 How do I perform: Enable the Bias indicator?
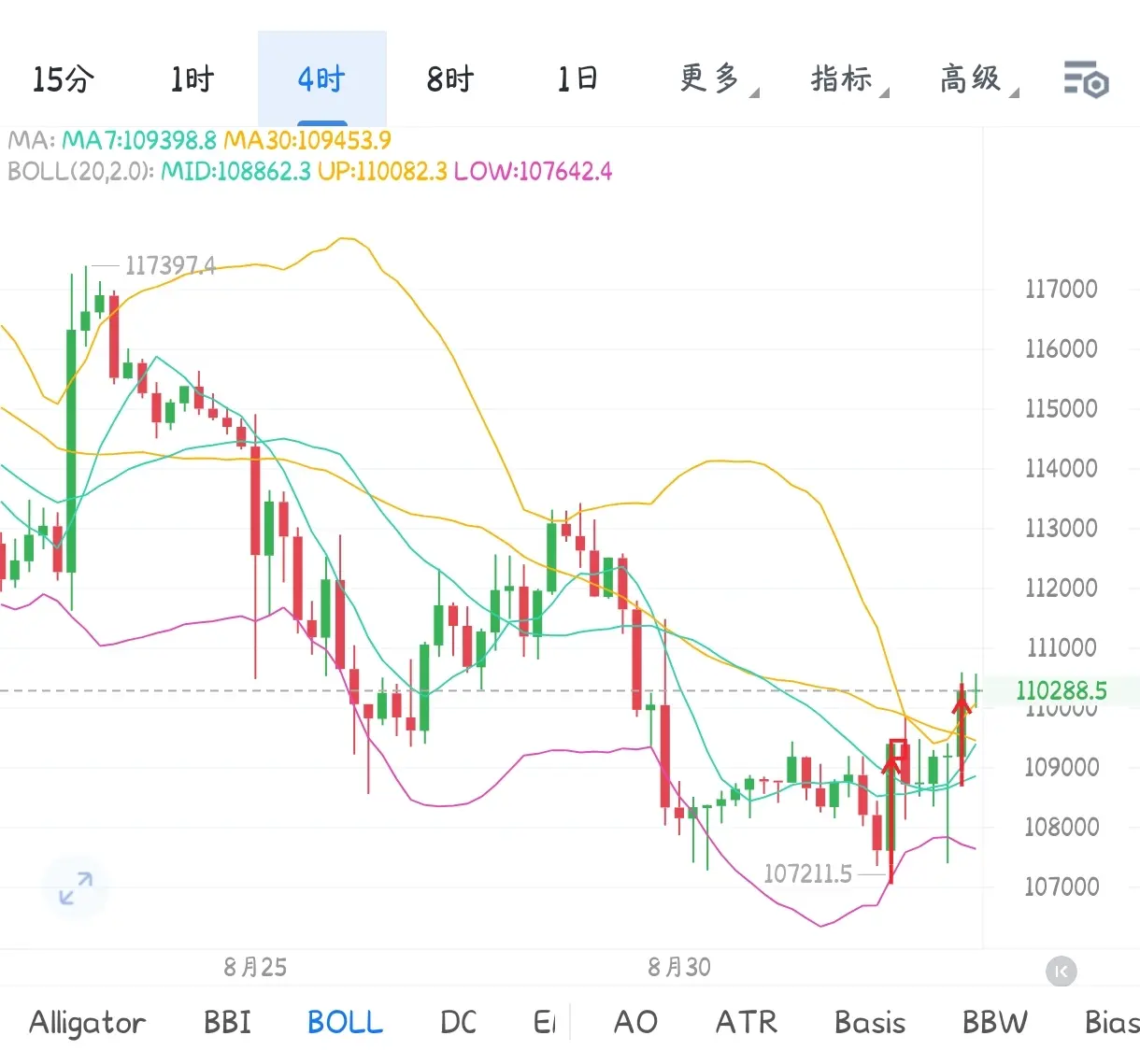point(1112,1022)
